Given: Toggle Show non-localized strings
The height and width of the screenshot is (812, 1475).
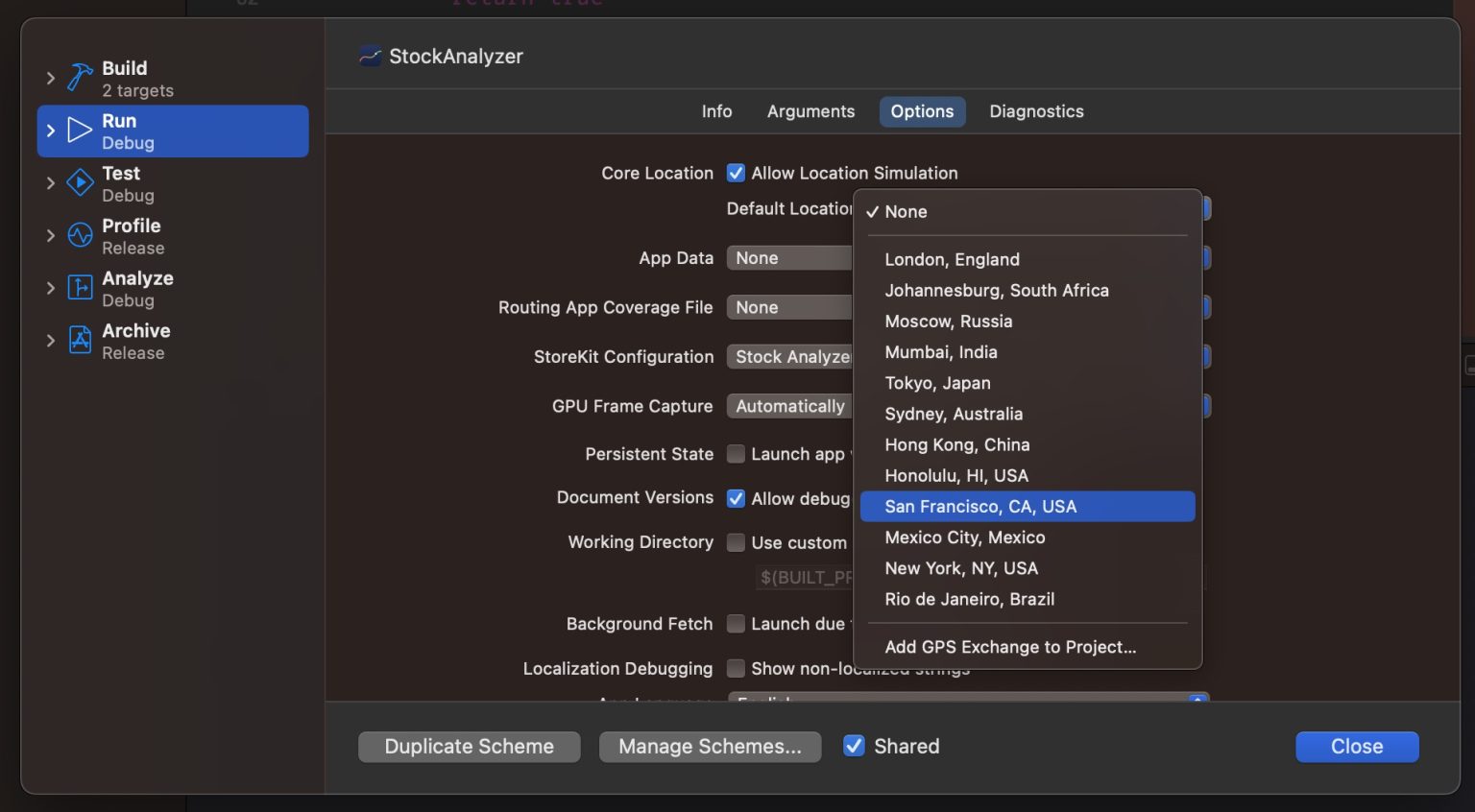Looking at the screenshot, I should (x=736, y=668).
